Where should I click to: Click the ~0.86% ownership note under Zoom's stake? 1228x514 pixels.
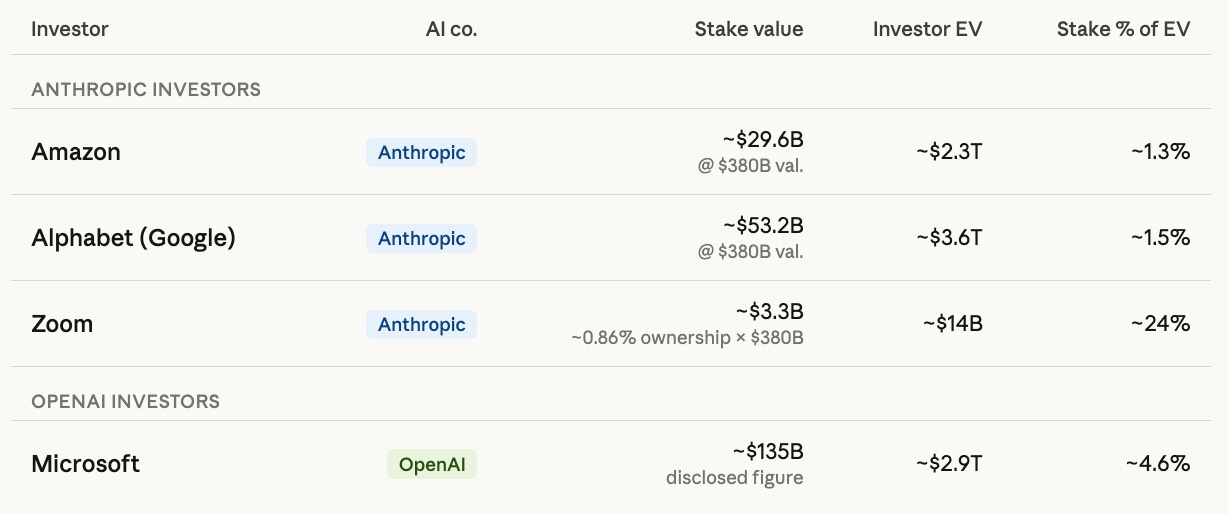[687, 338]
